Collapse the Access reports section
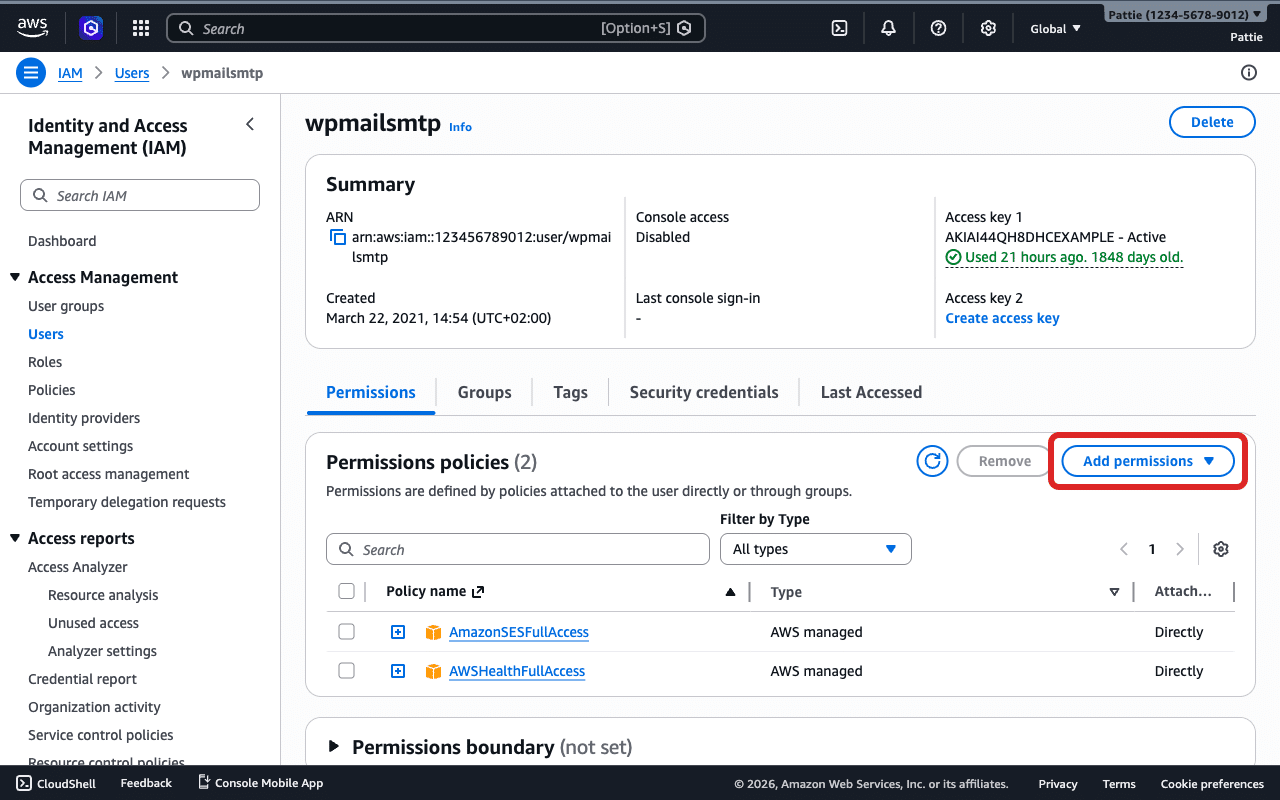The width and height of the screenshot is (1280, 800). click(x=15, y=538)
